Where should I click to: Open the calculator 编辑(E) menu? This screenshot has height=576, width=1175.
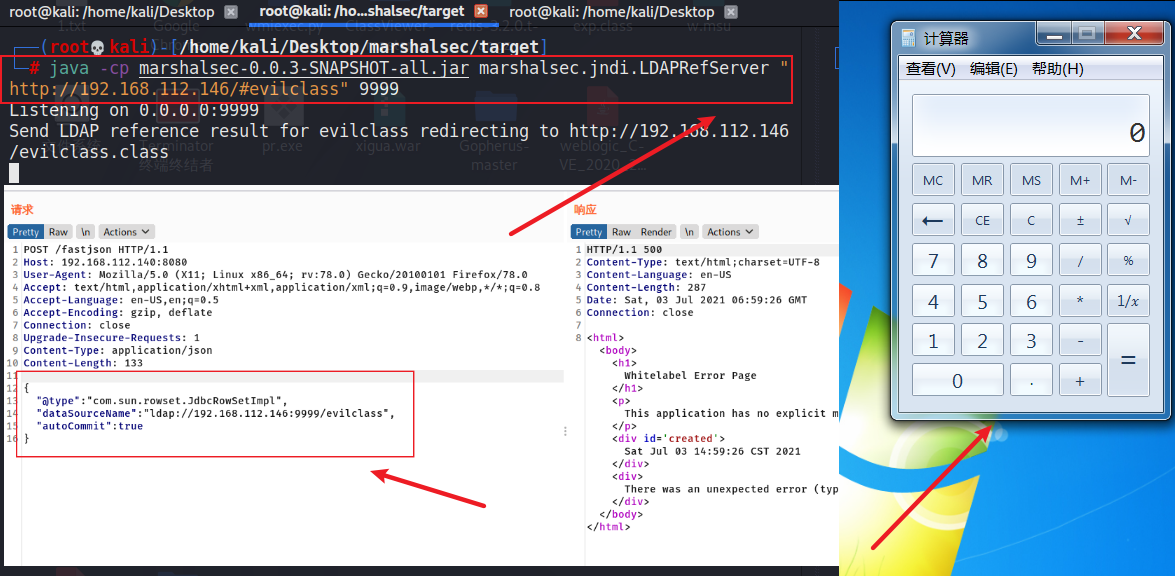click(994, 69)
